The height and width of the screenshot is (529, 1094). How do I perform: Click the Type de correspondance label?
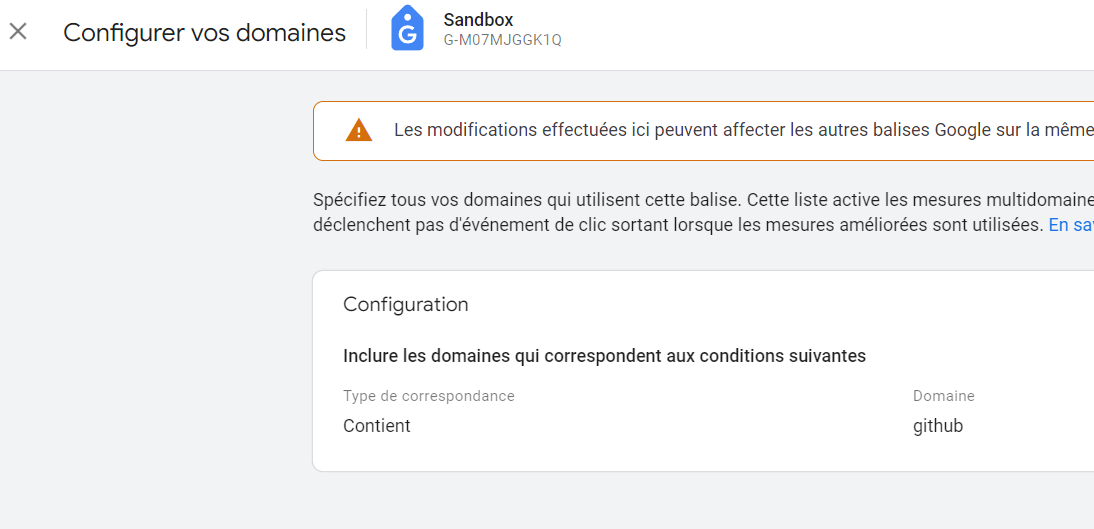(x=428, y=396)
